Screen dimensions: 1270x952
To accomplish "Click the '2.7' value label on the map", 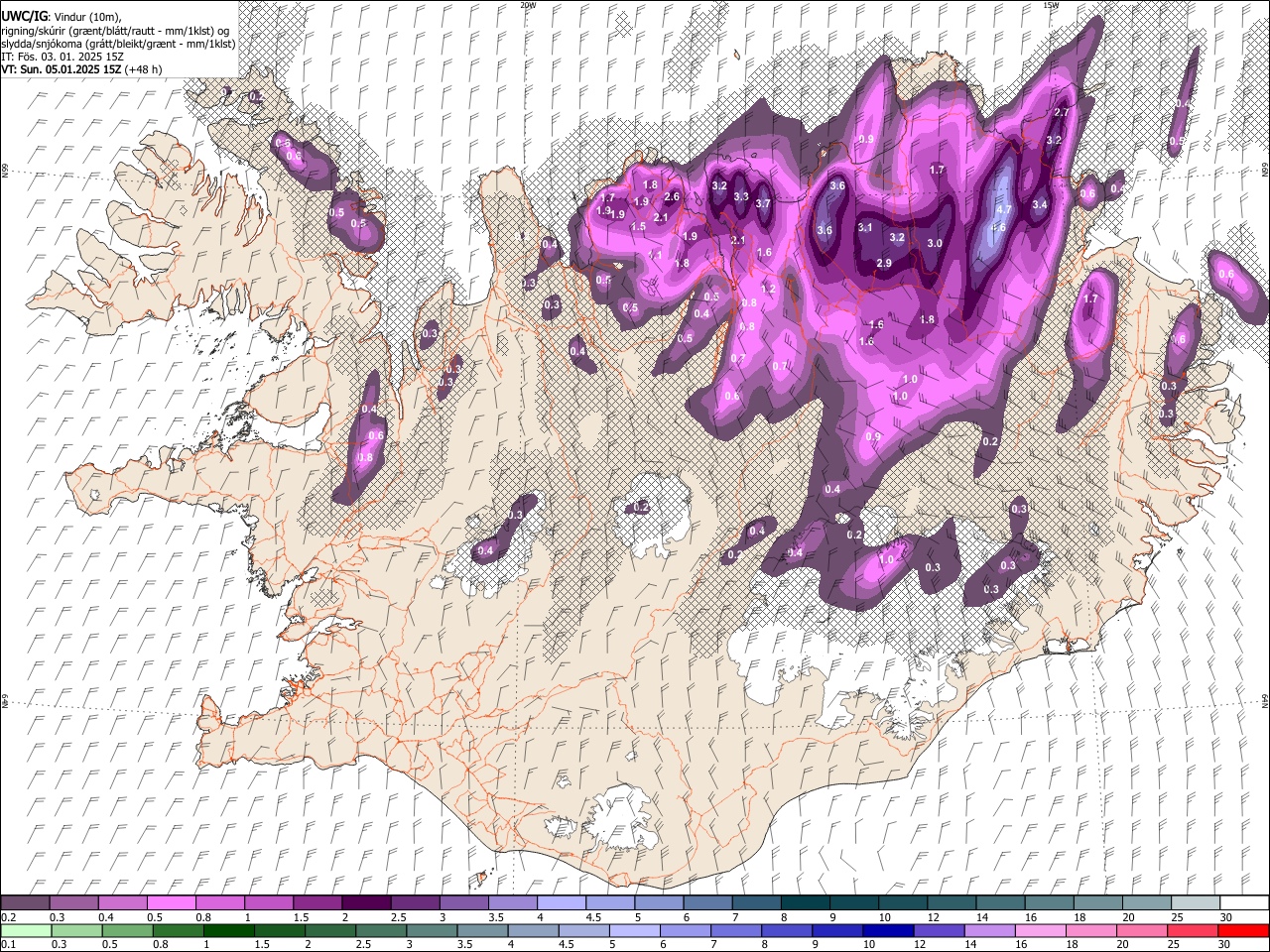I will (1061, 113).
